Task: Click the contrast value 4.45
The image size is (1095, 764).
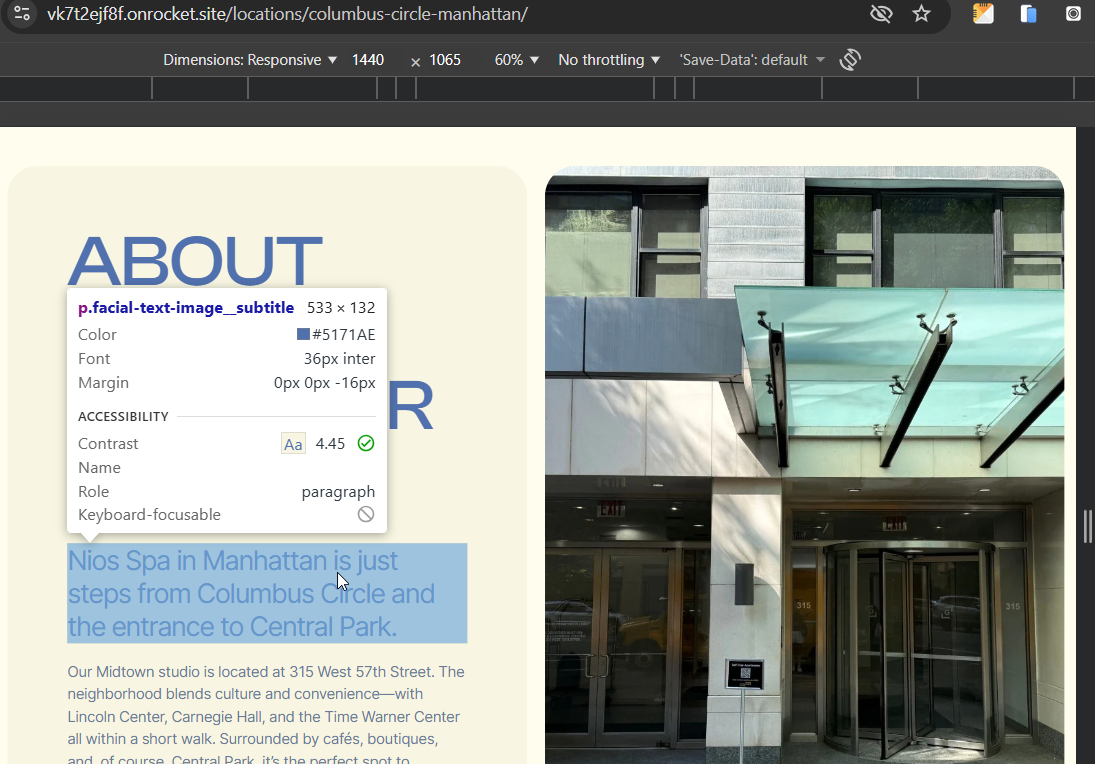Action: [330, 443]
